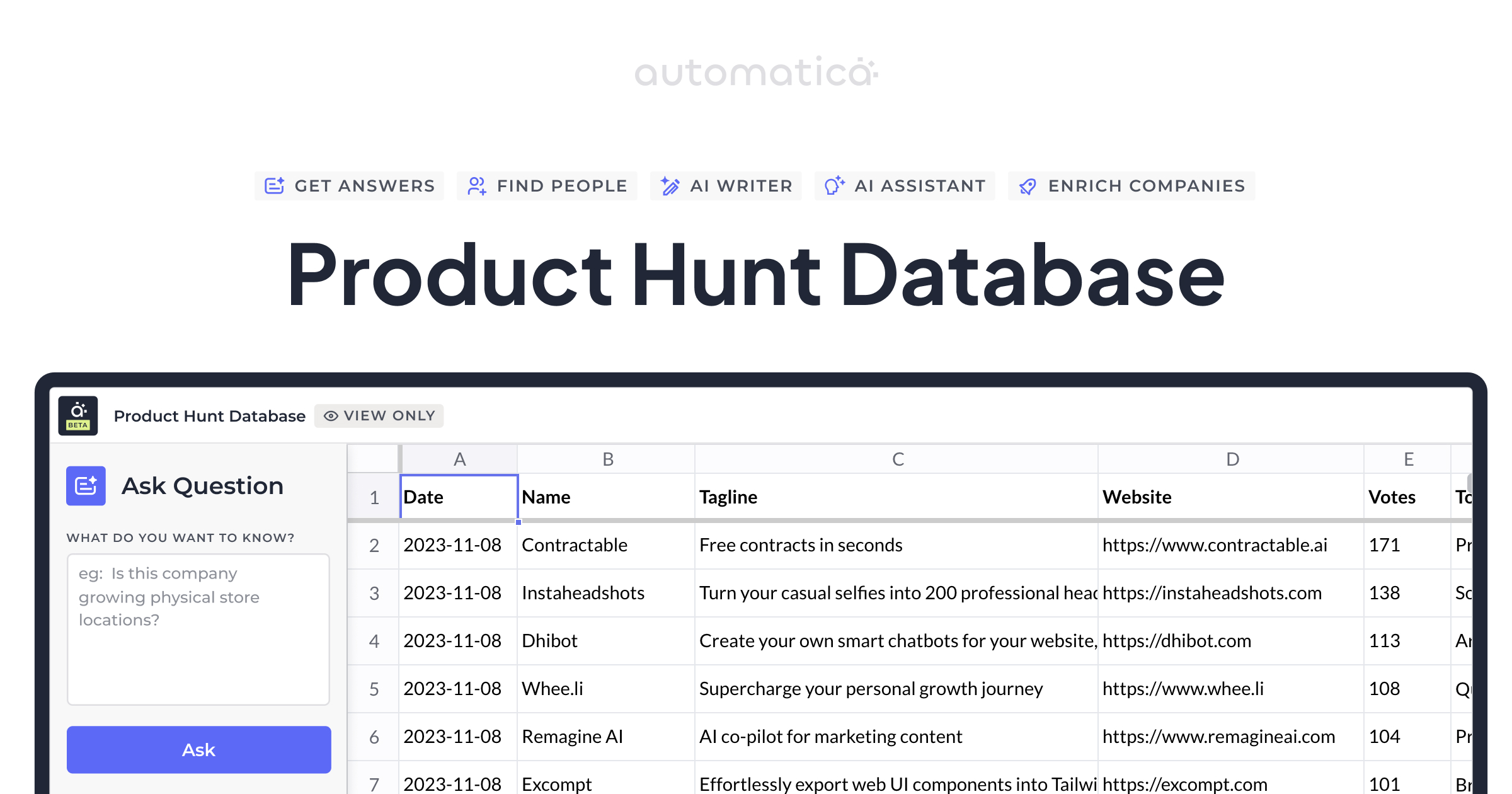
Task: Select row 1 header
Action: (374, 497)
